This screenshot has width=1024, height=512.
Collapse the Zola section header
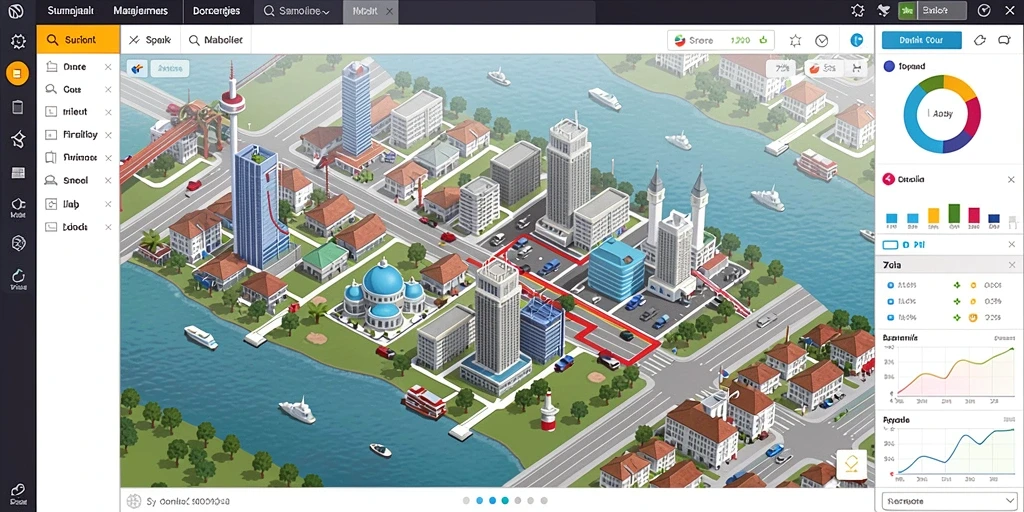(950, 265)
